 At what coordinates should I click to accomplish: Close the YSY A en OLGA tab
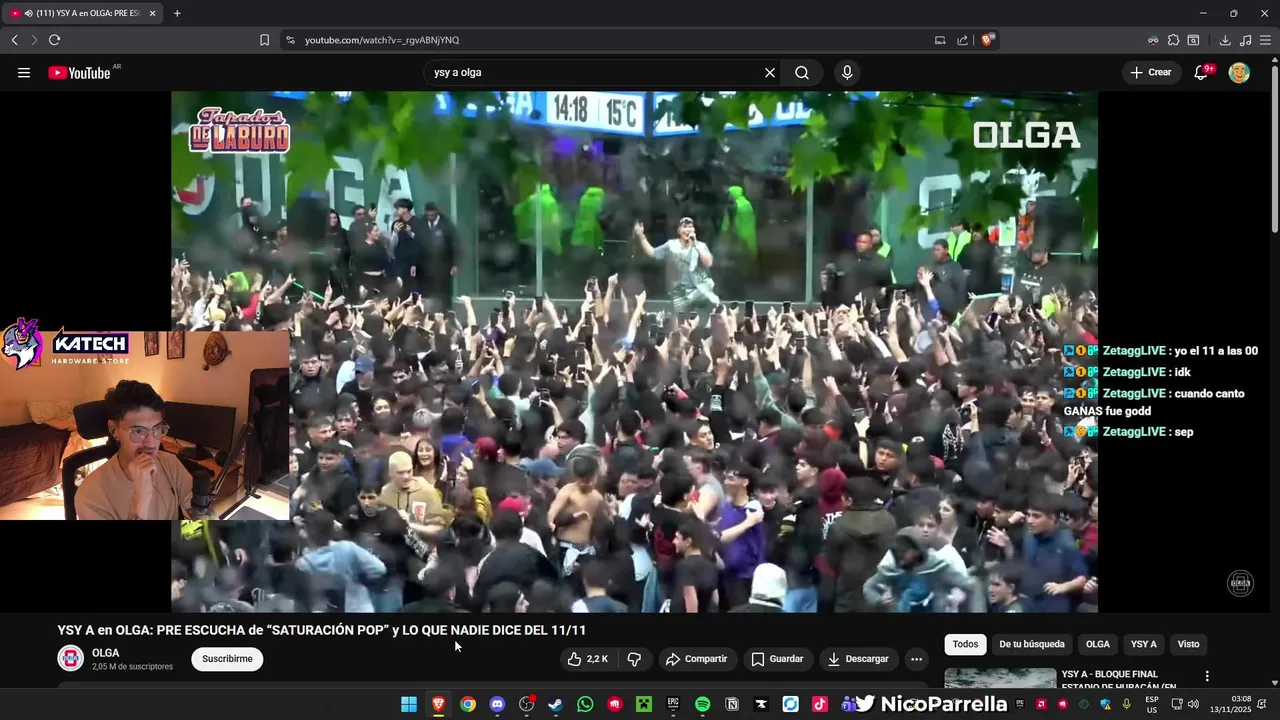point(152,14)
